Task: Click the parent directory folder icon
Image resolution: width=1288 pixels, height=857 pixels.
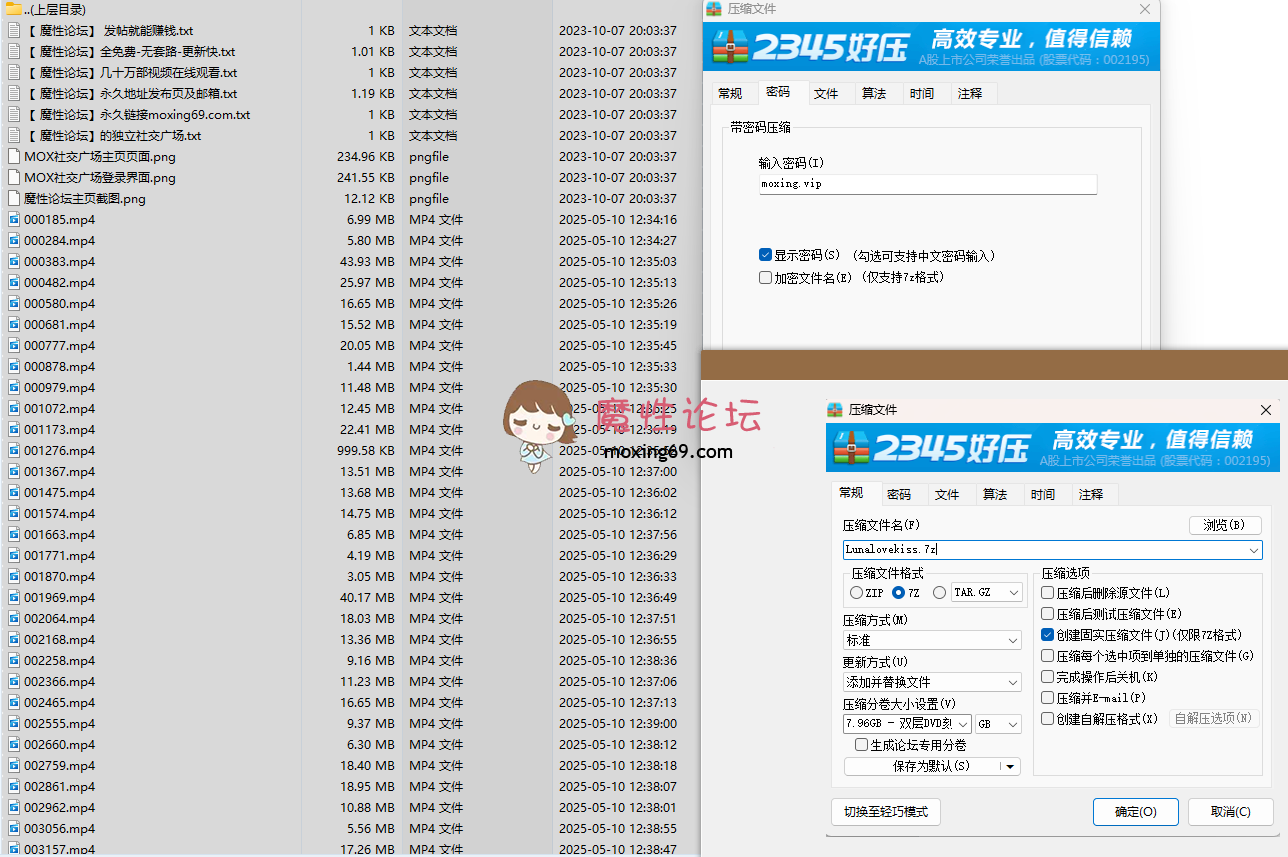Action: click(x=13, y=9)
